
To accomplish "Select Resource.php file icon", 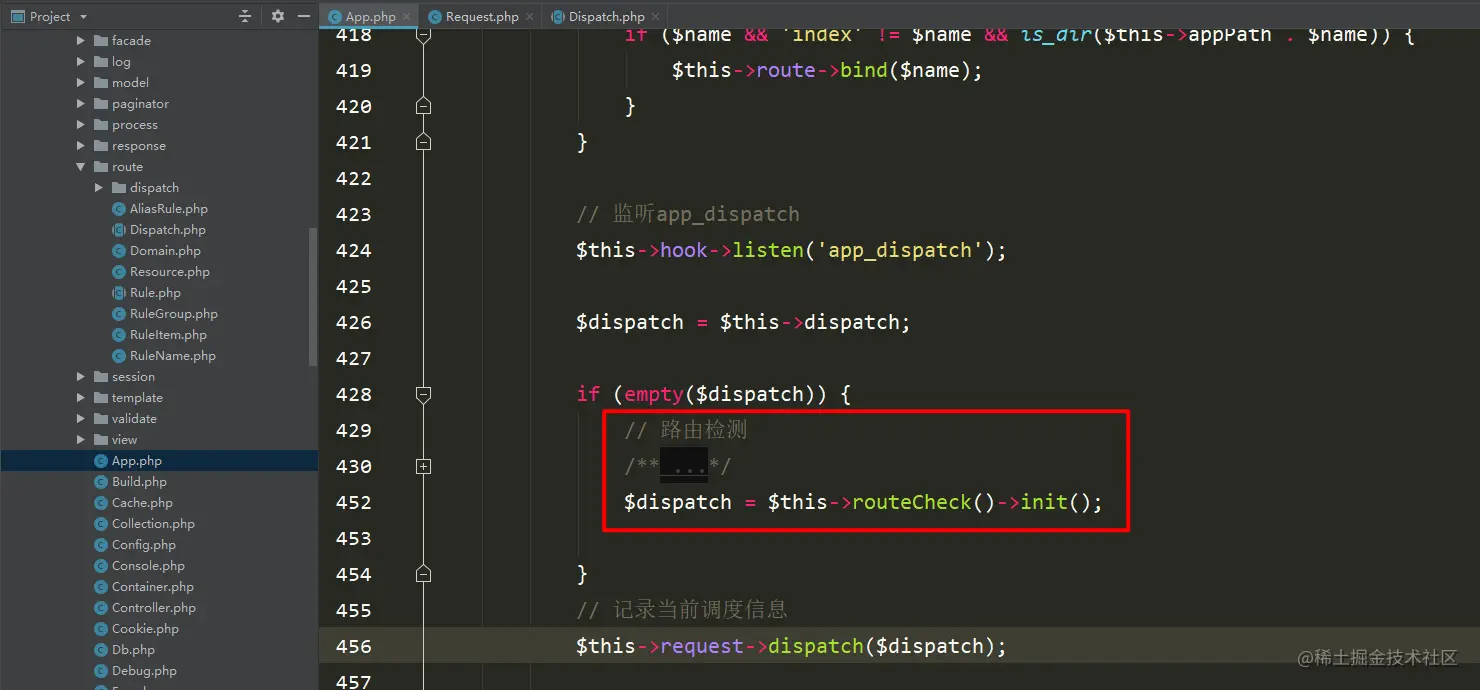I will pyautogui.click(x=119, y=272).
